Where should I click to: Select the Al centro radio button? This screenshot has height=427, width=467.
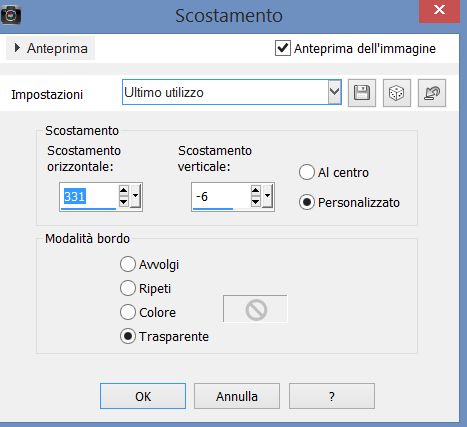(306, 172)
